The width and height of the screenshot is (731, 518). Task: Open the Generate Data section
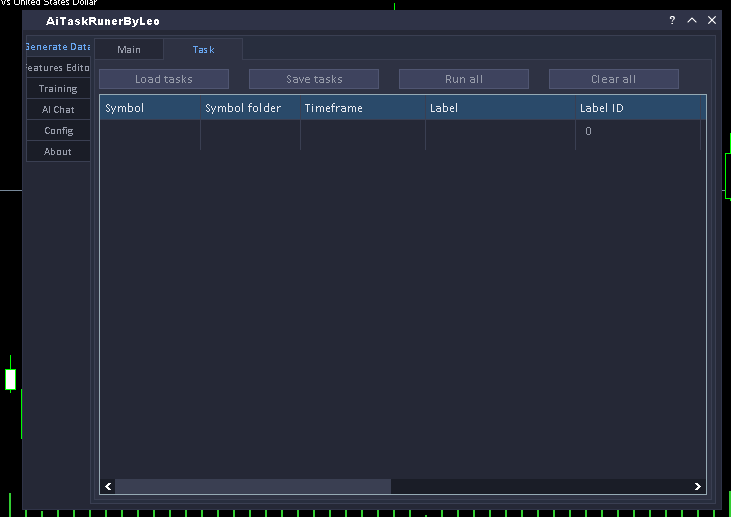[x=58, y=47]
